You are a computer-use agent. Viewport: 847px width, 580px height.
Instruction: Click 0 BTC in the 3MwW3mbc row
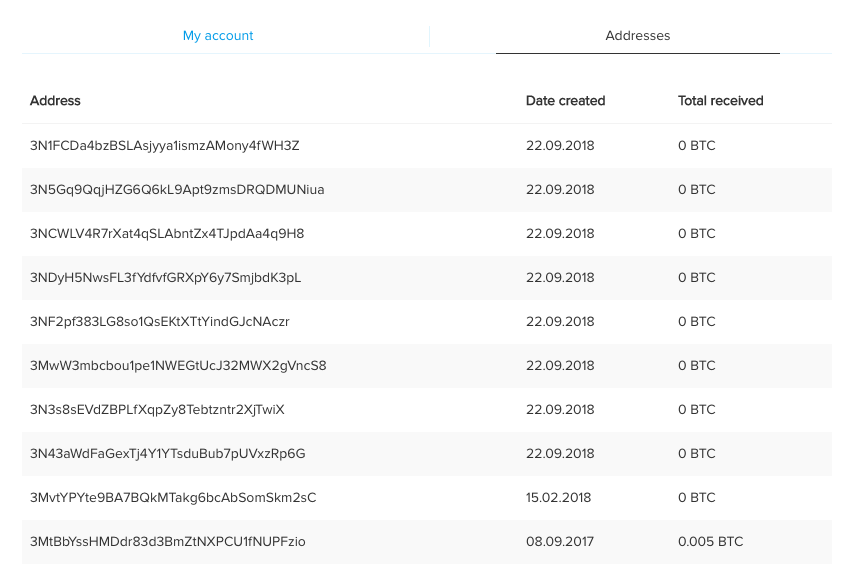pyautogui.click(x=696, y=366)
